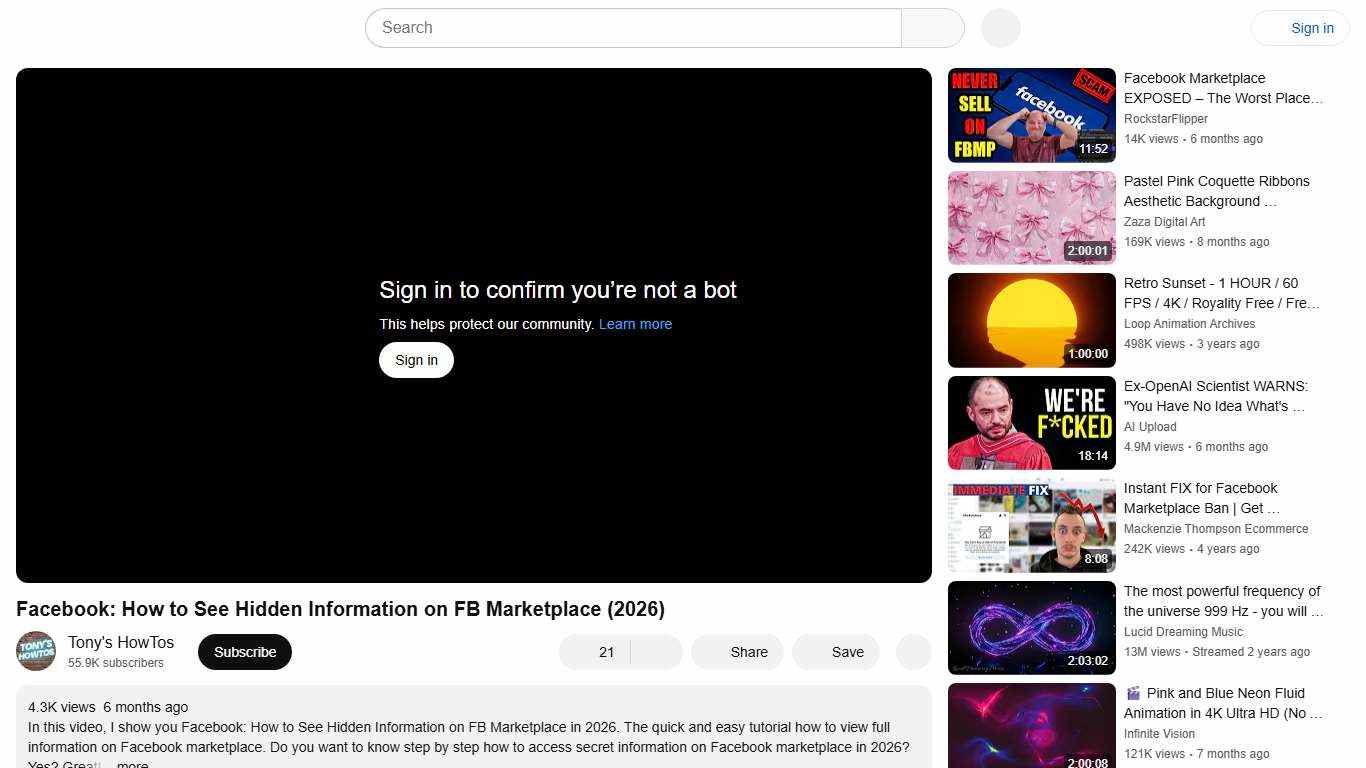Click the voice search microphone icon
The width and height of the screenshot is (1366, 768).
(x=999, y=27)
